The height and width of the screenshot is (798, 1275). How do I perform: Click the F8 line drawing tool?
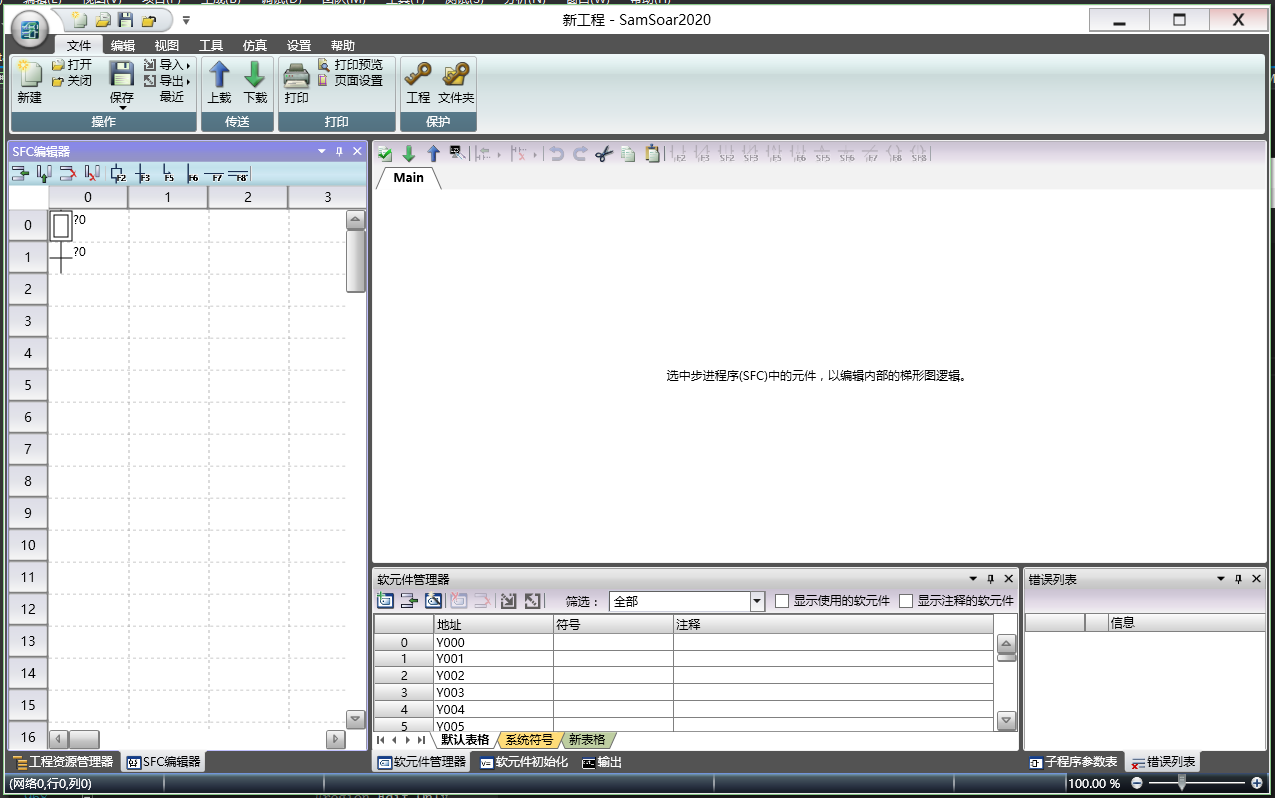[239, 175]
